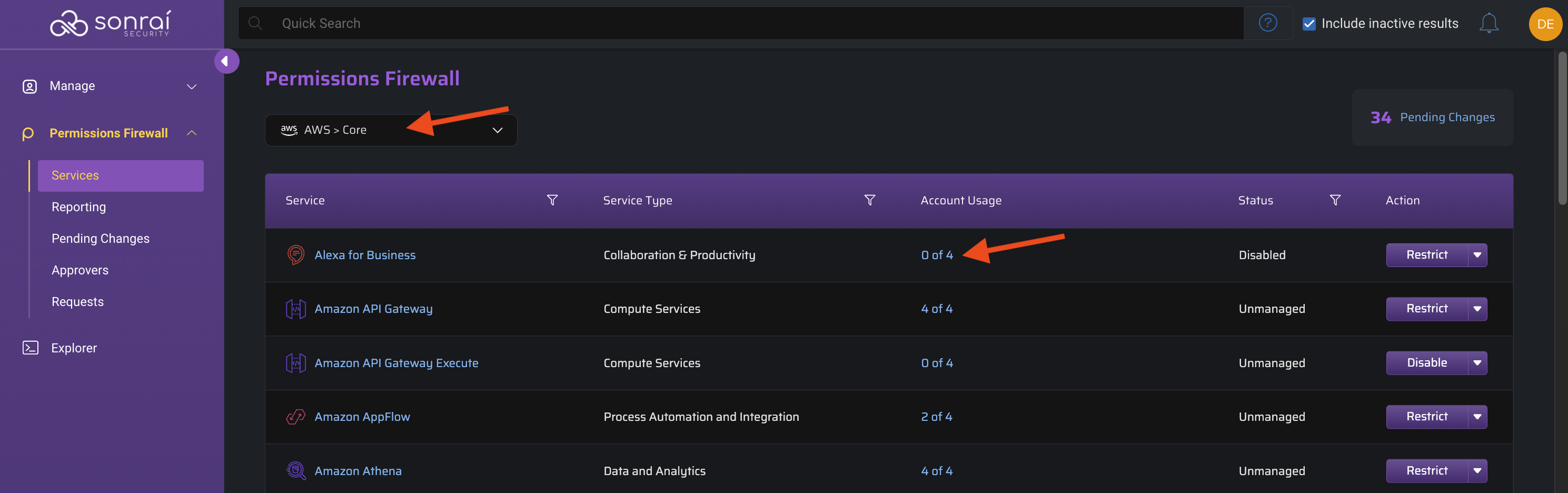
Task: Open action dropdown arrow for Amazon AppFlow
Action: (x=1477, y=417)
